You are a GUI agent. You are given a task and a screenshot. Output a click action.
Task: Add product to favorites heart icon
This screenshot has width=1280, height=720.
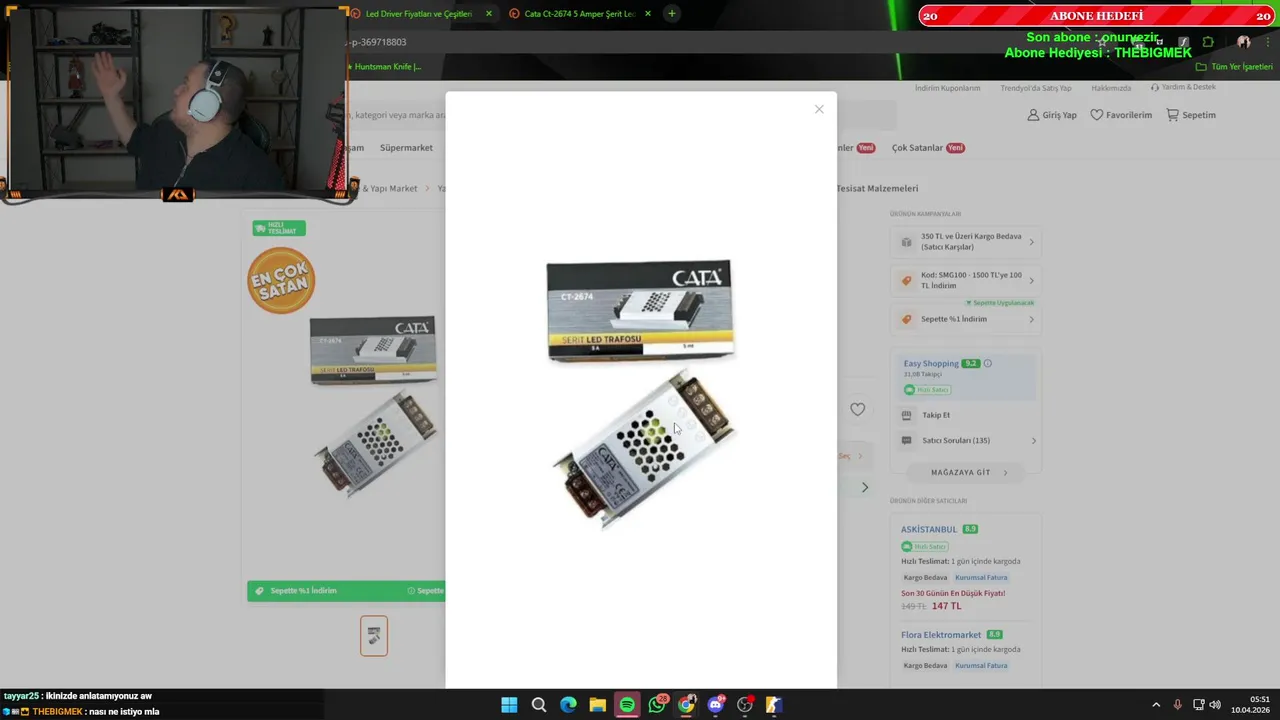click(857, 409)
